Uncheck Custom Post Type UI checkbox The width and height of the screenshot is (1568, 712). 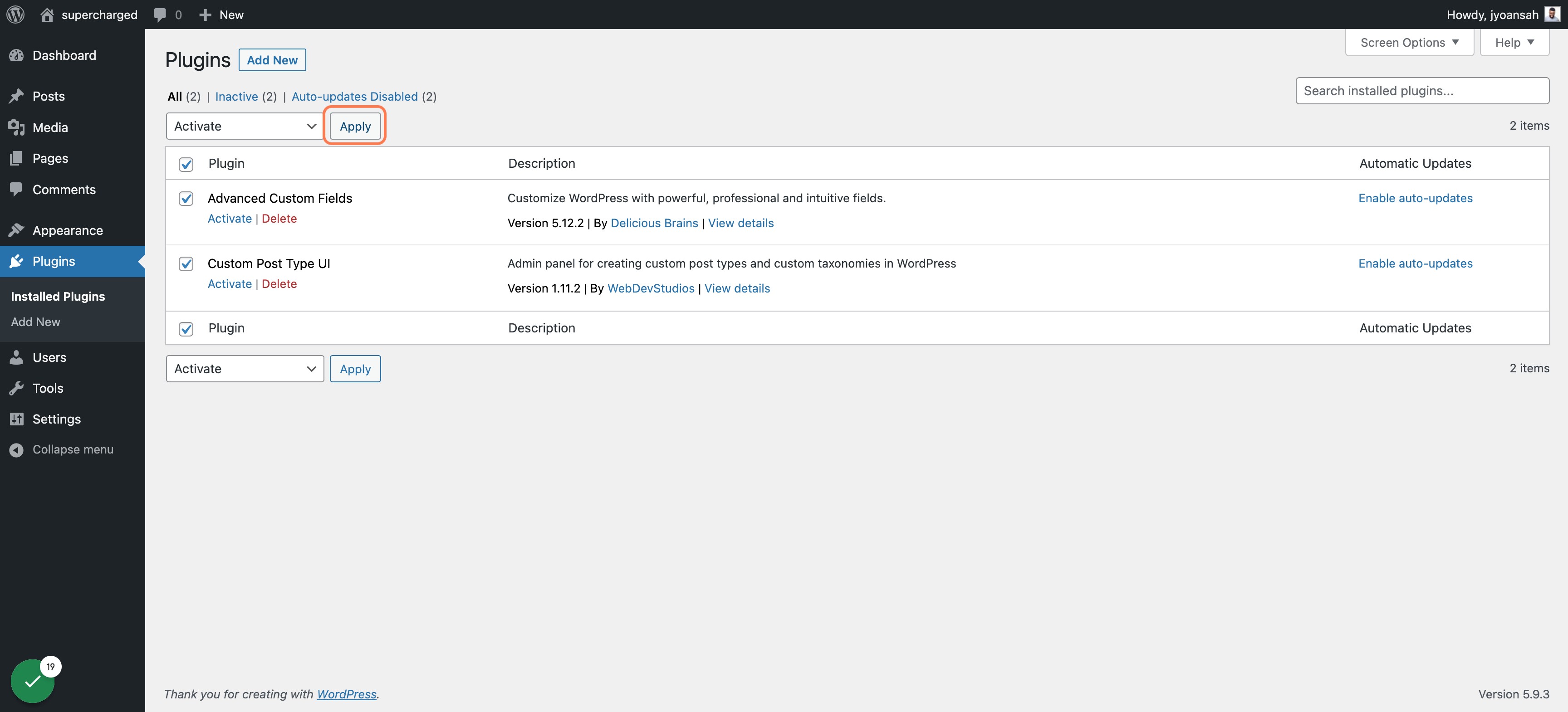[x=186, y=263]
